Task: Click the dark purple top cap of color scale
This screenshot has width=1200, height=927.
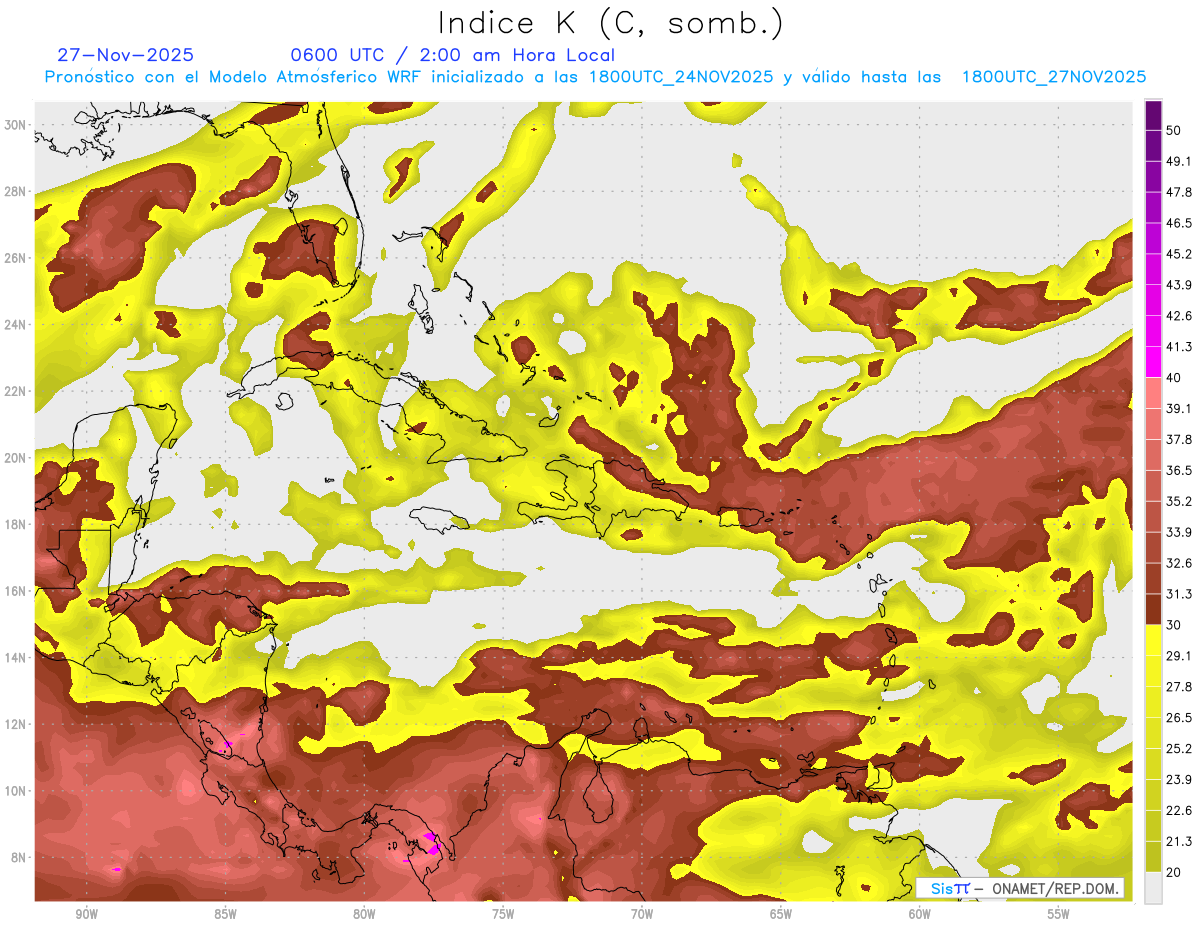Action: tap(1153, 114)
